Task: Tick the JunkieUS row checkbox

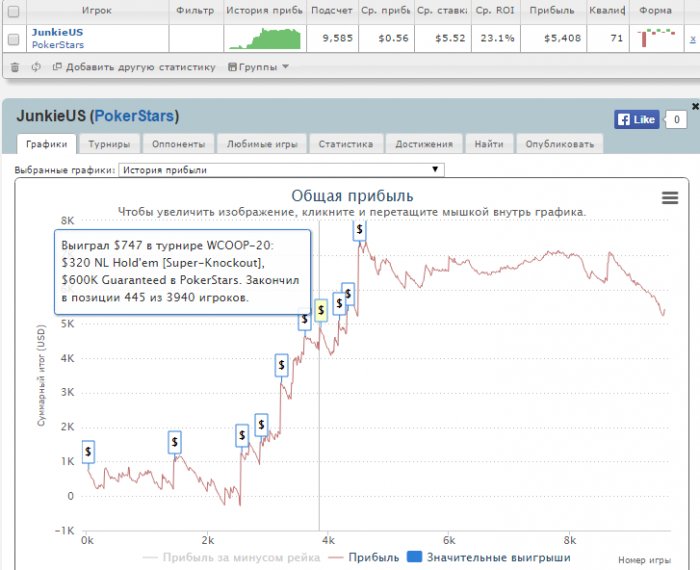Action: 14,39
